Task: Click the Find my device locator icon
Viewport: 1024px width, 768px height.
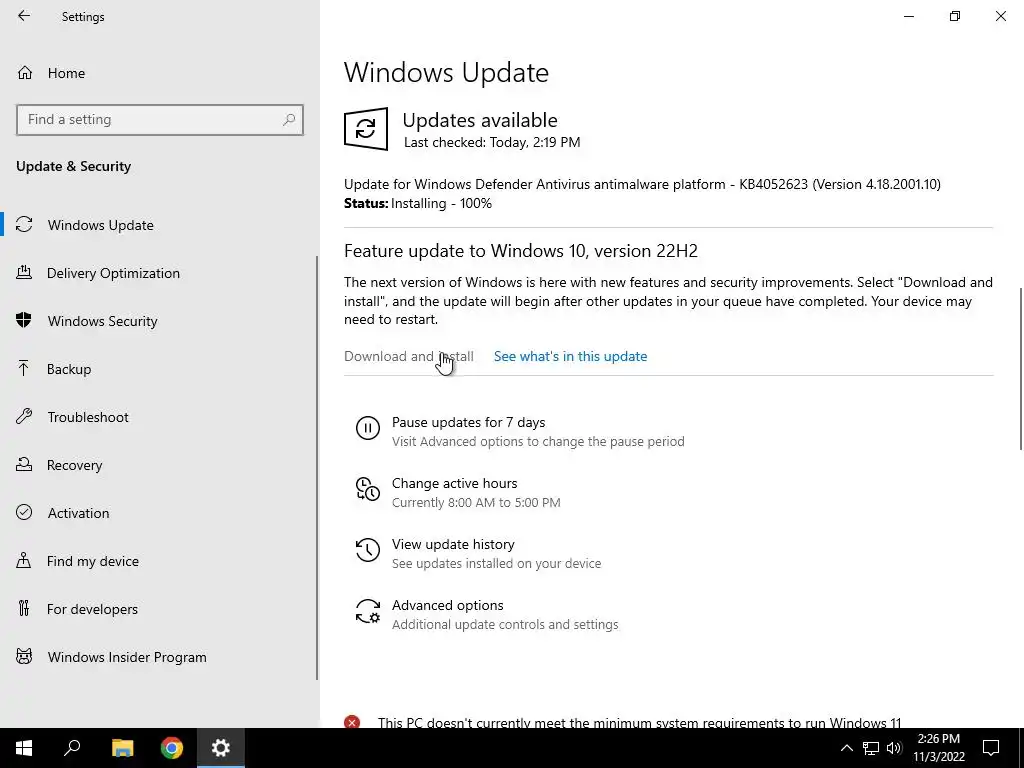Action: pos(24,560)
